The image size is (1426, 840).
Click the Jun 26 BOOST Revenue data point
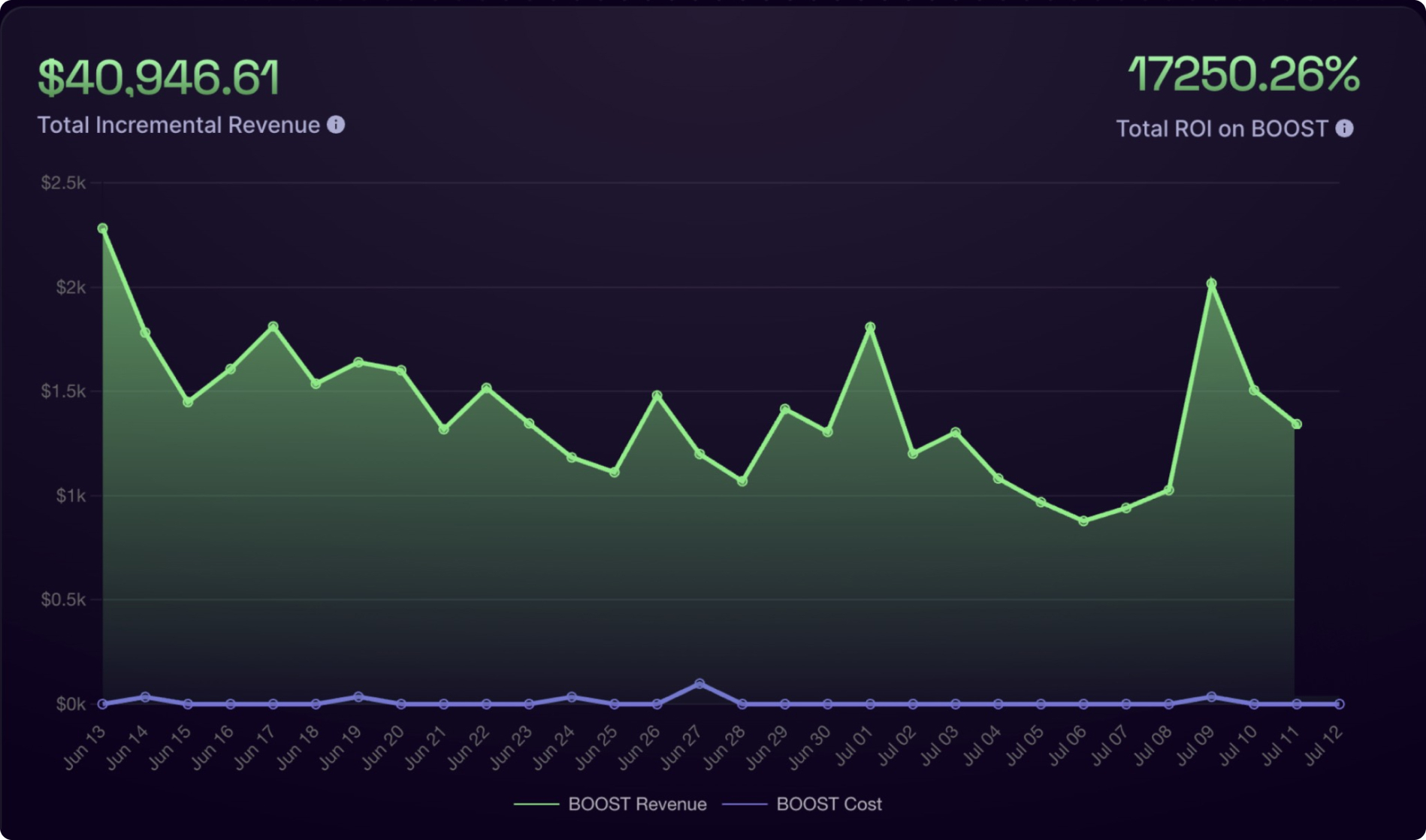coord(657,395)
